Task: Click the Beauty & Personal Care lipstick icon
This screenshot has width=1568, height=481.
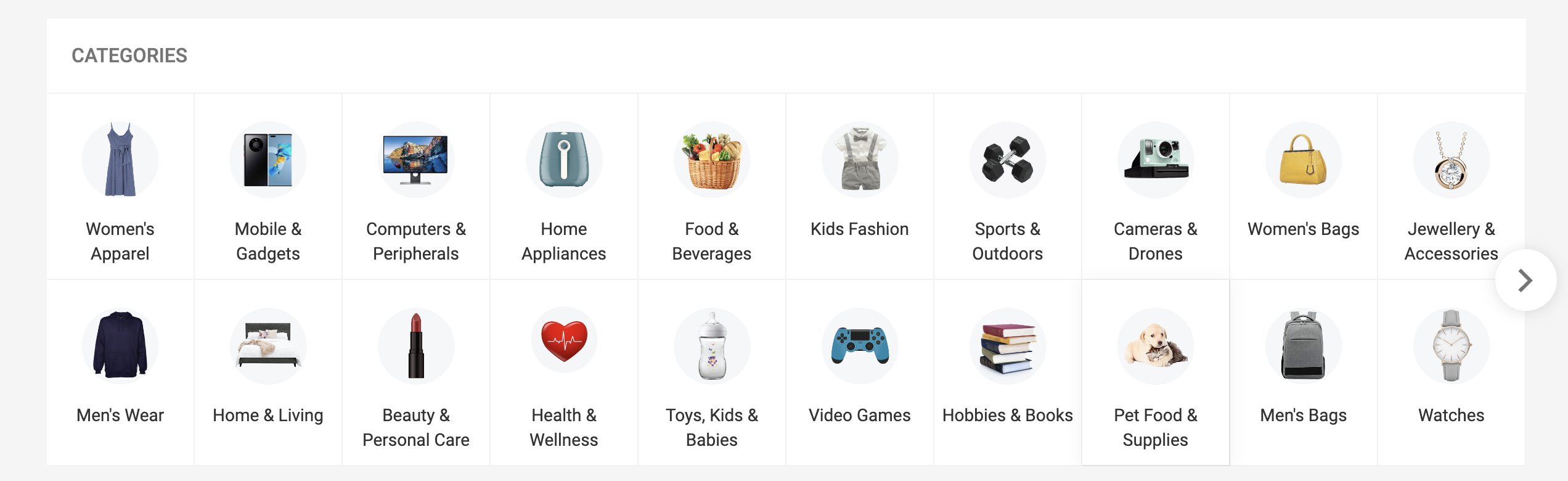Action: (416, 345)
